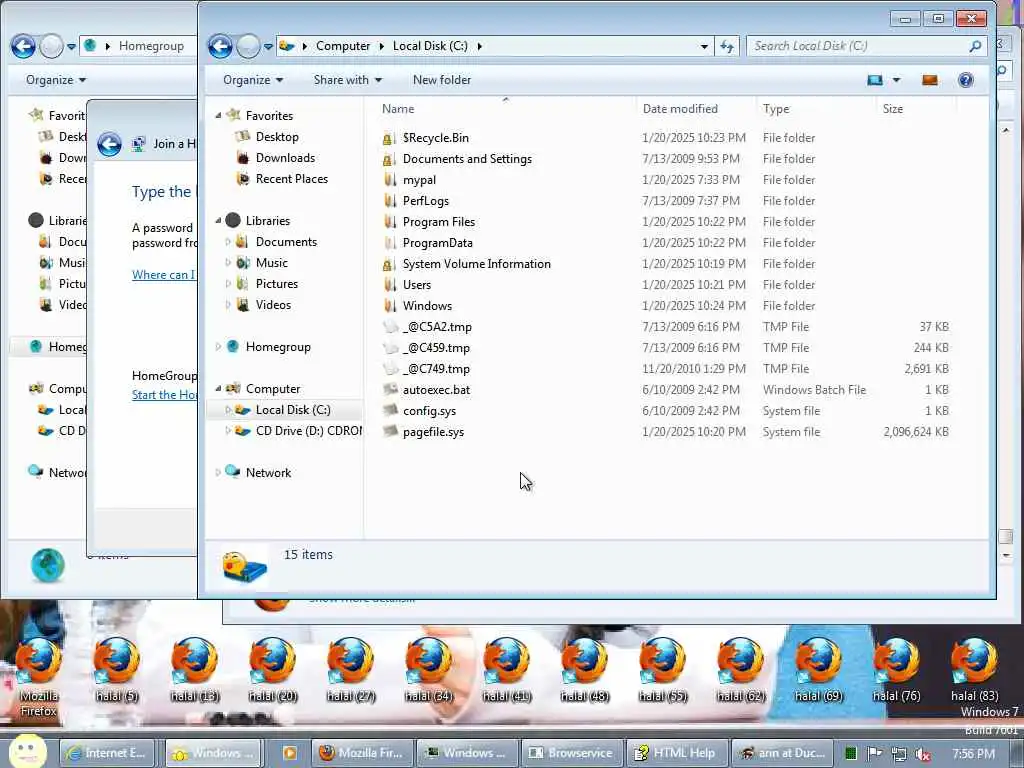The image size is (1024, 768).
Task: Select the Windows folder icon
Action: pyautogui.click(x=390, y=306)
